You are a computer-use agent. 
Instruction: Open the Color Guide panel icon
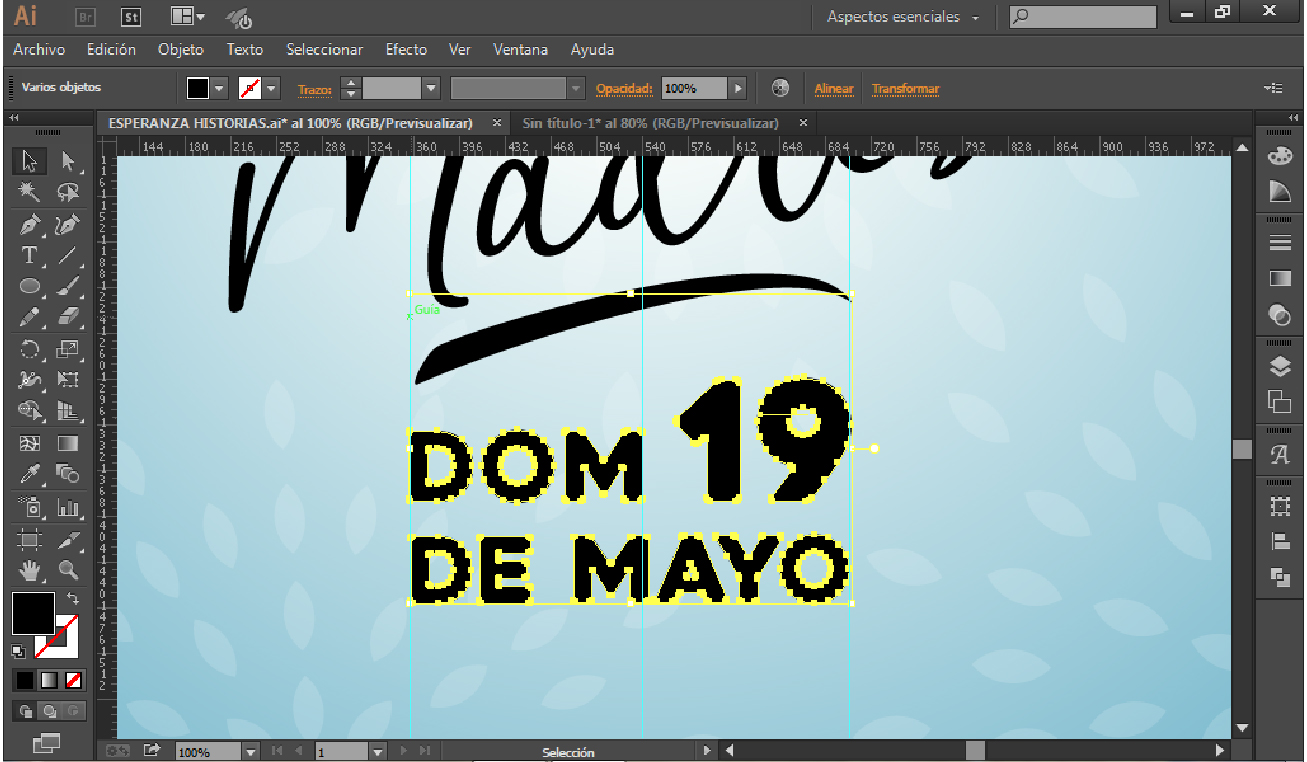click(x=1279, y=190)
